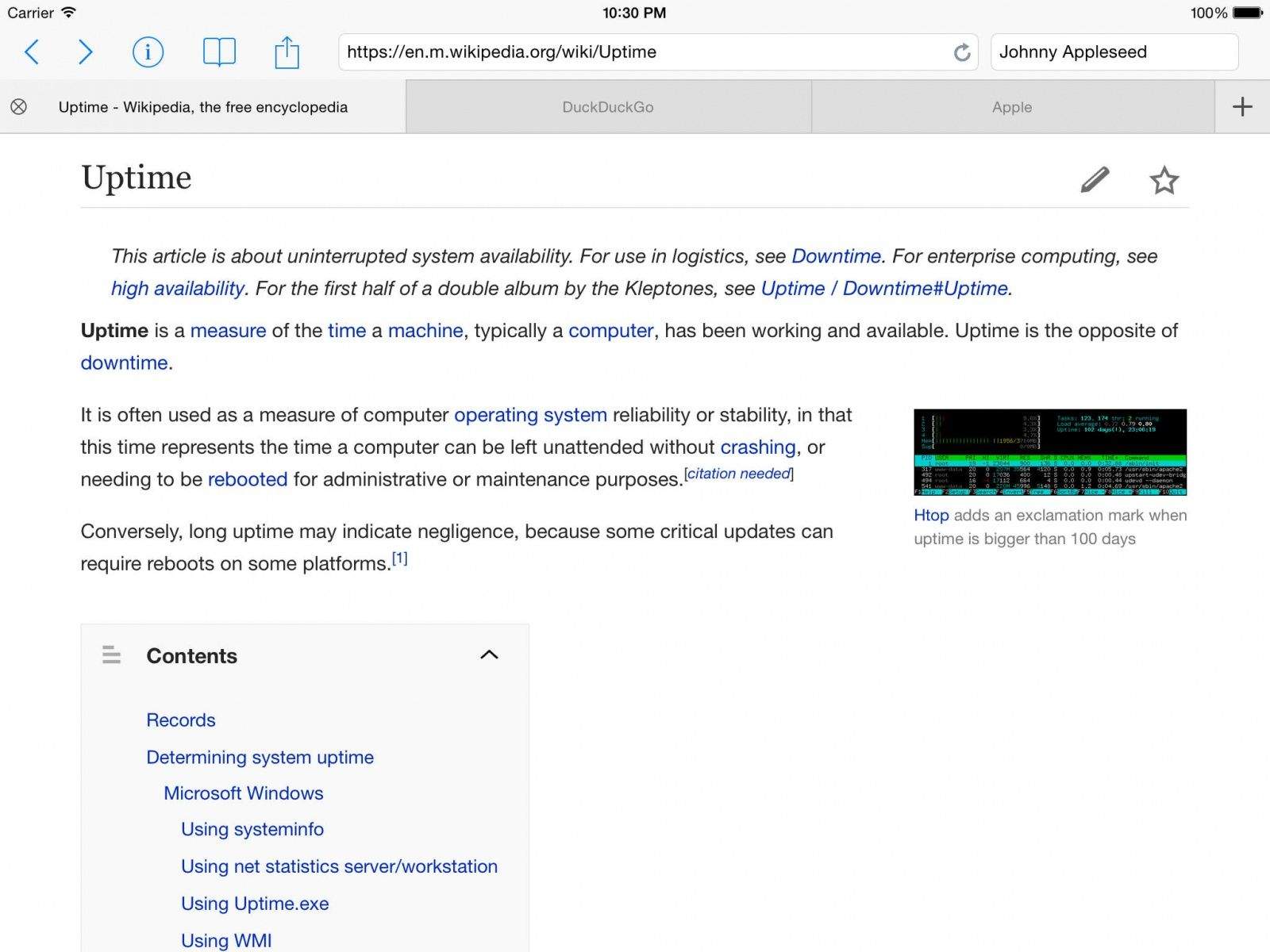Click the Johnny Appleseed search field
The width and height of the screenshot is (1270, 952).
click(1113, 52)
